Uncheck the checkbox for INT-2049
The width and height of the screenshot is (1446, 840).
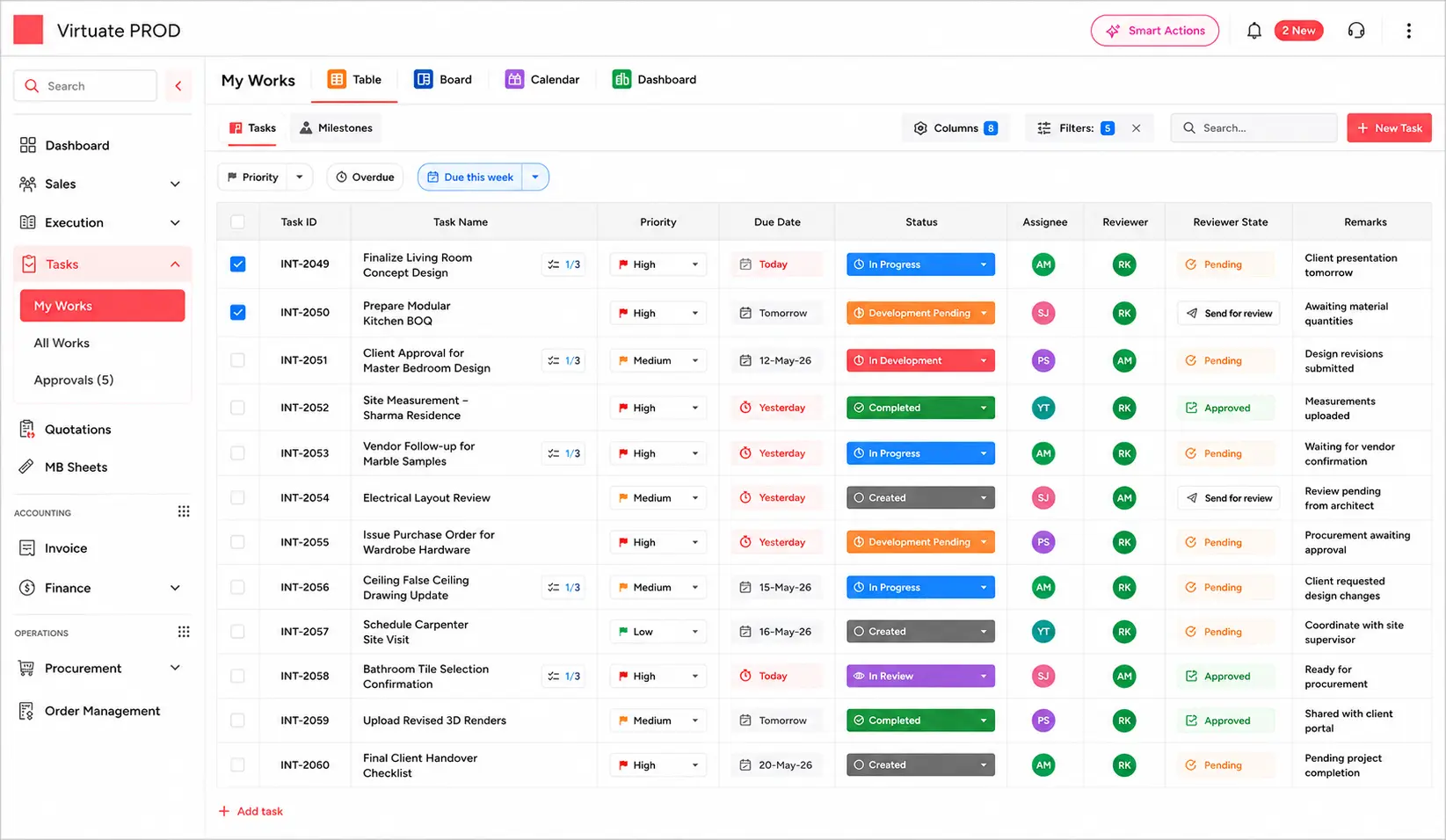coord(237,264)
